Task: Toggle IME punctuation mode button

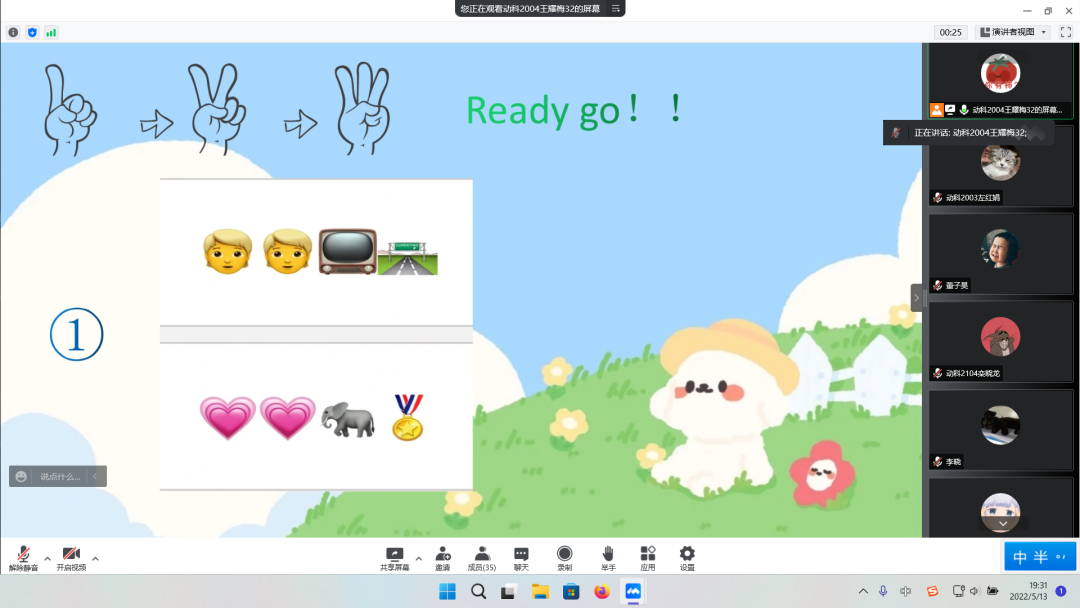Action: click(1061, 557)
